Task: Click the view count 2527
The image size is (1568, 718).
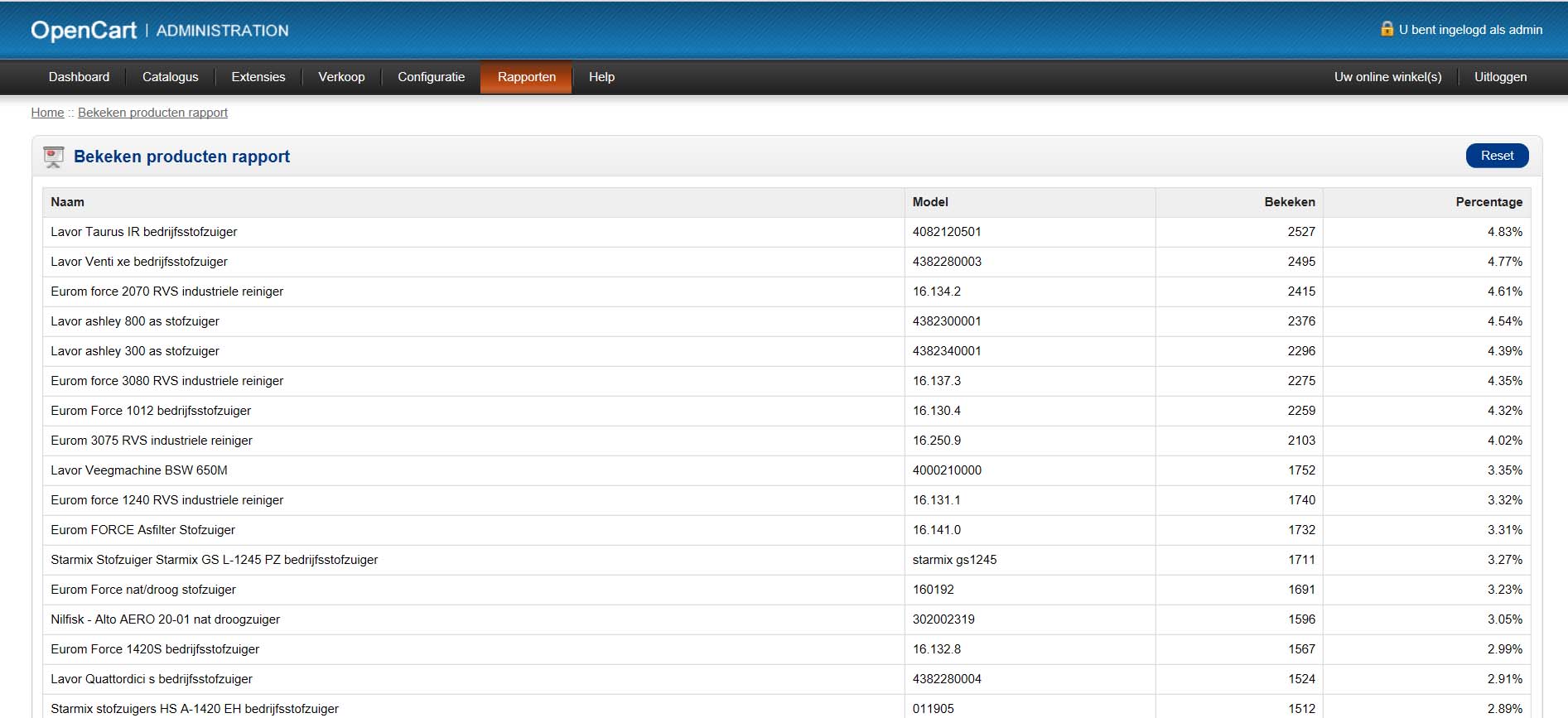Action: click(1301, 232)
